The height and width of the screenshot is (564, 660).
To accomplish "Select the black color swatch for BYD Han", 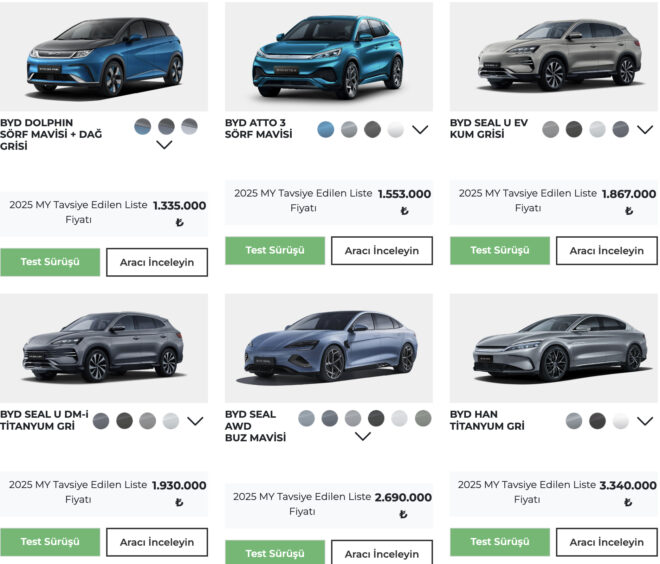I will point(598,421).
